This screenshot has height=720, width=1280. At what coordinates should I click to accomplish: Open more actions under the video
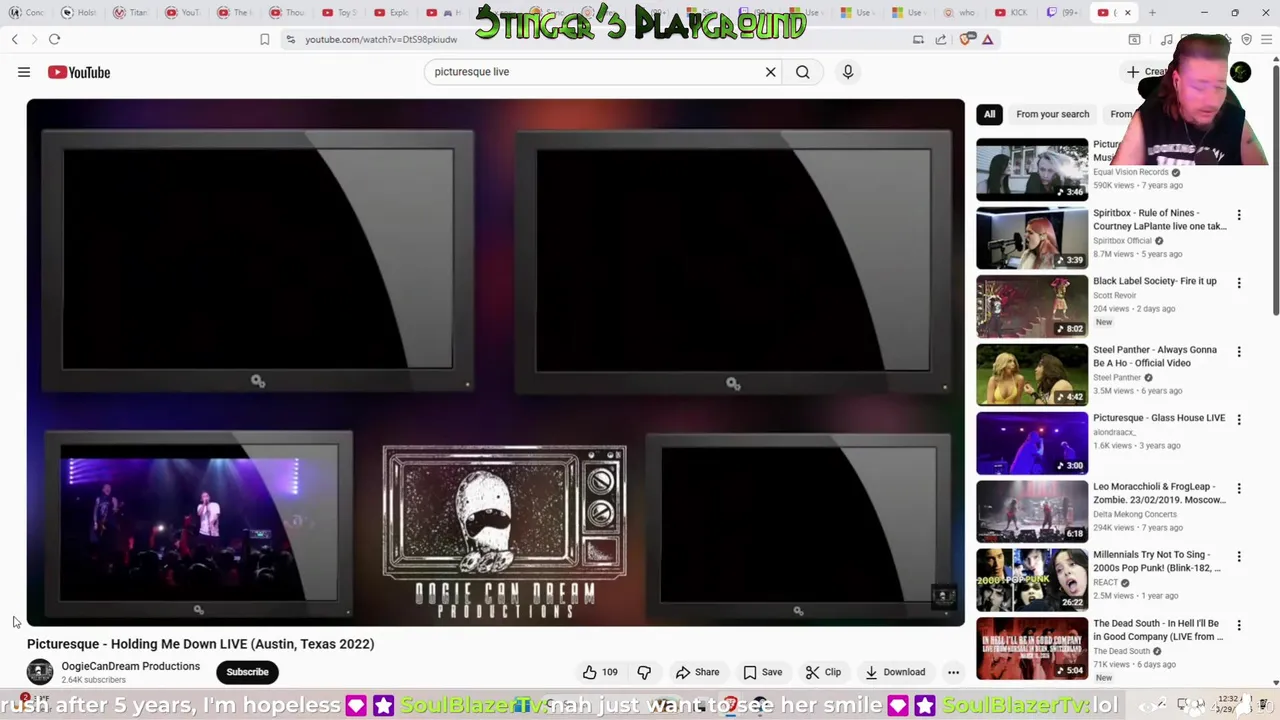tap(953, 672)
